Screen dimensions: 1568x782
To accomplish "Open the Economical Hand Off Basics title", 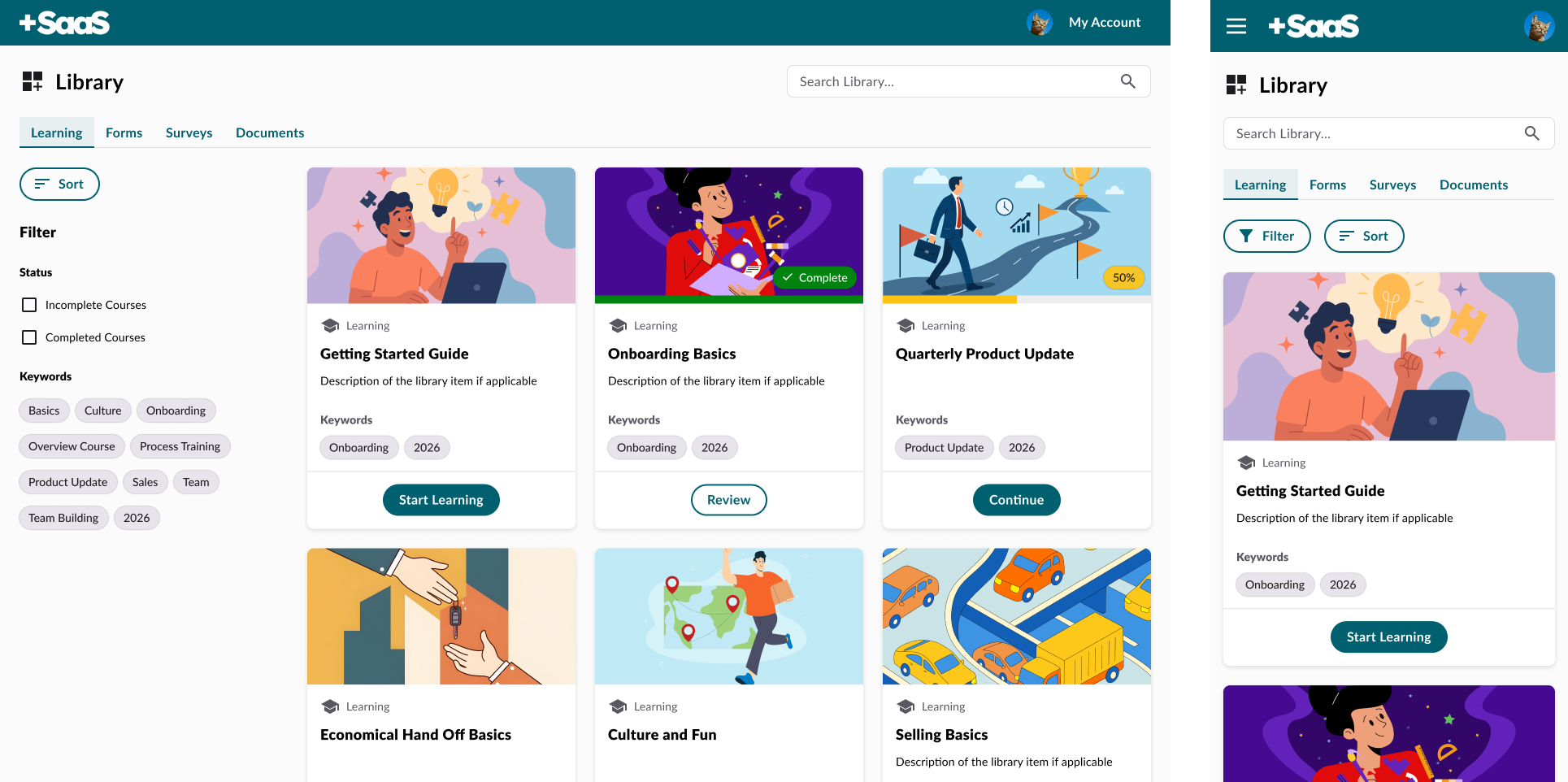I will click(415, 735).
